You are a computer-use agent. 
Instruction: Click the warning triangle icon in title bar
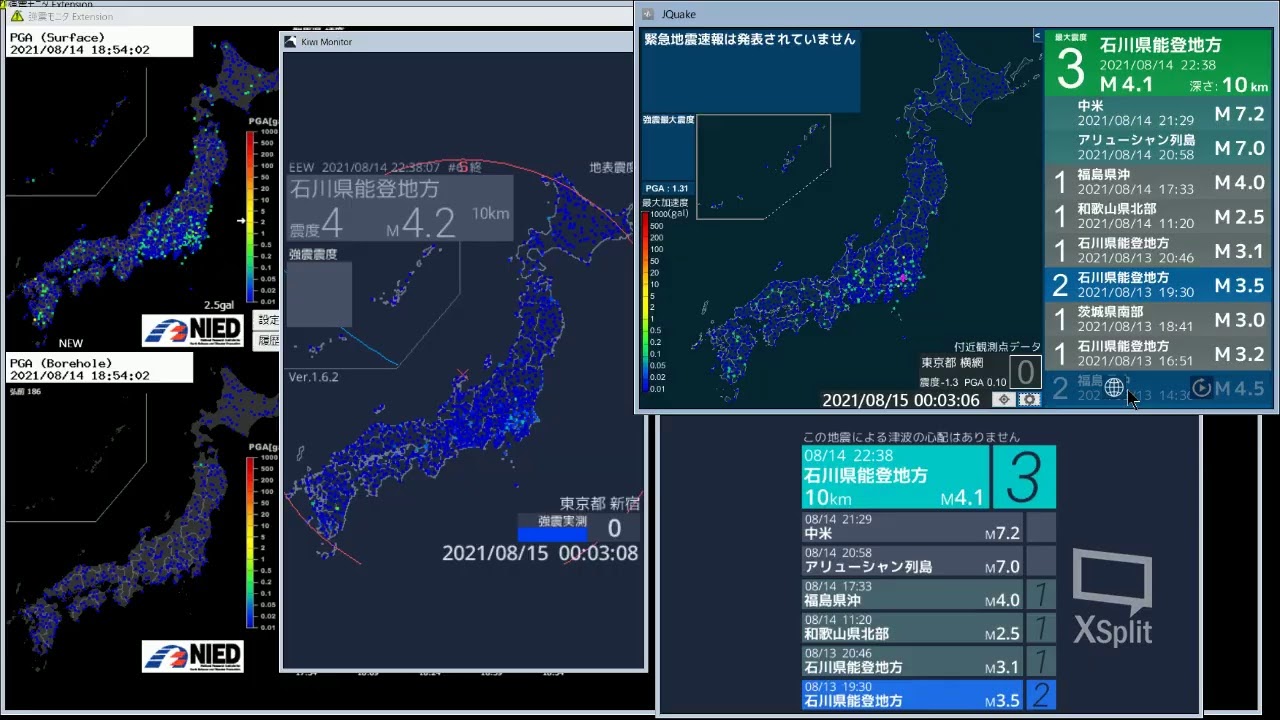point(17,16)
